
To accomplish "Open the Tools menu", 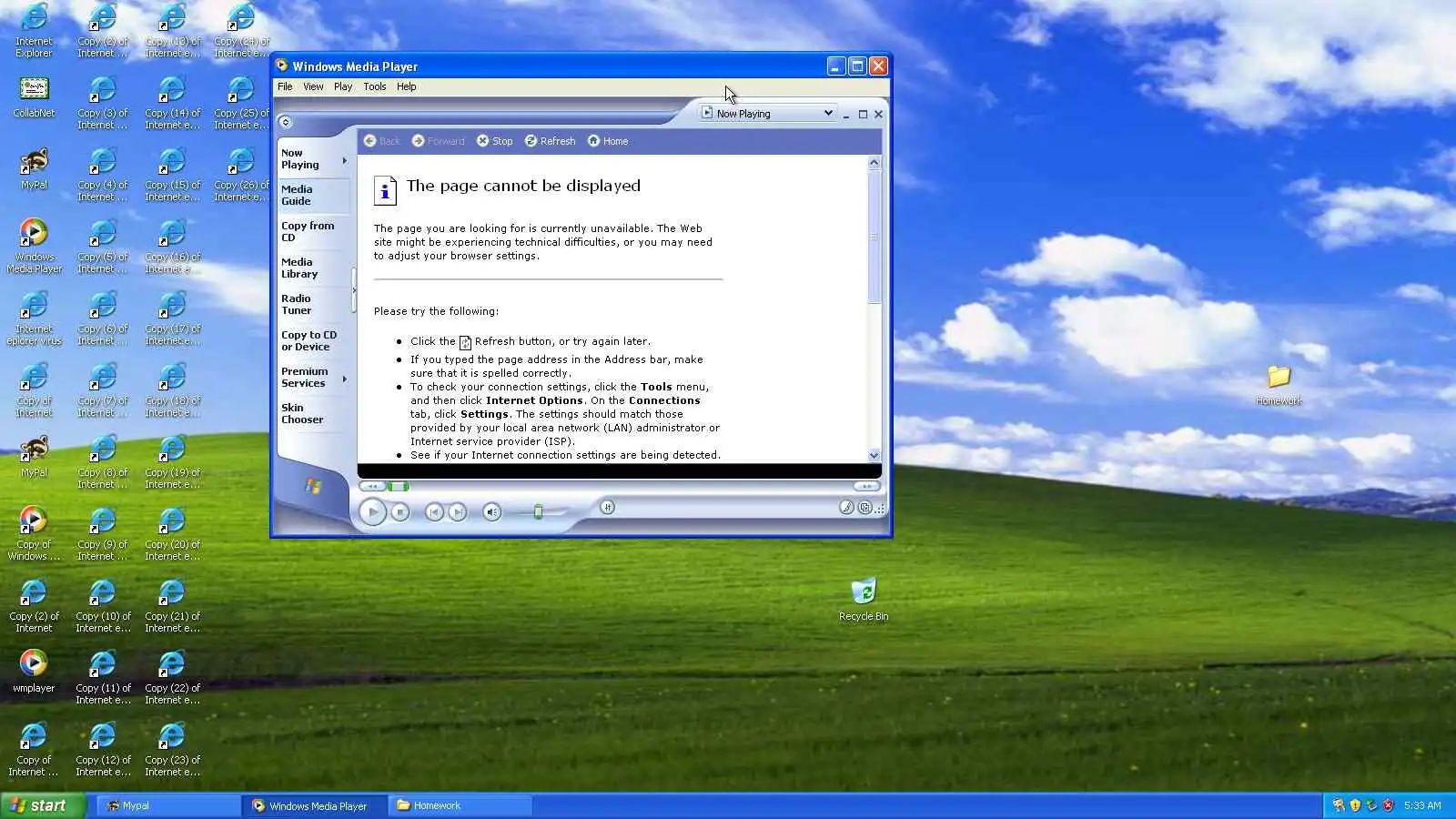I will 375,86.
